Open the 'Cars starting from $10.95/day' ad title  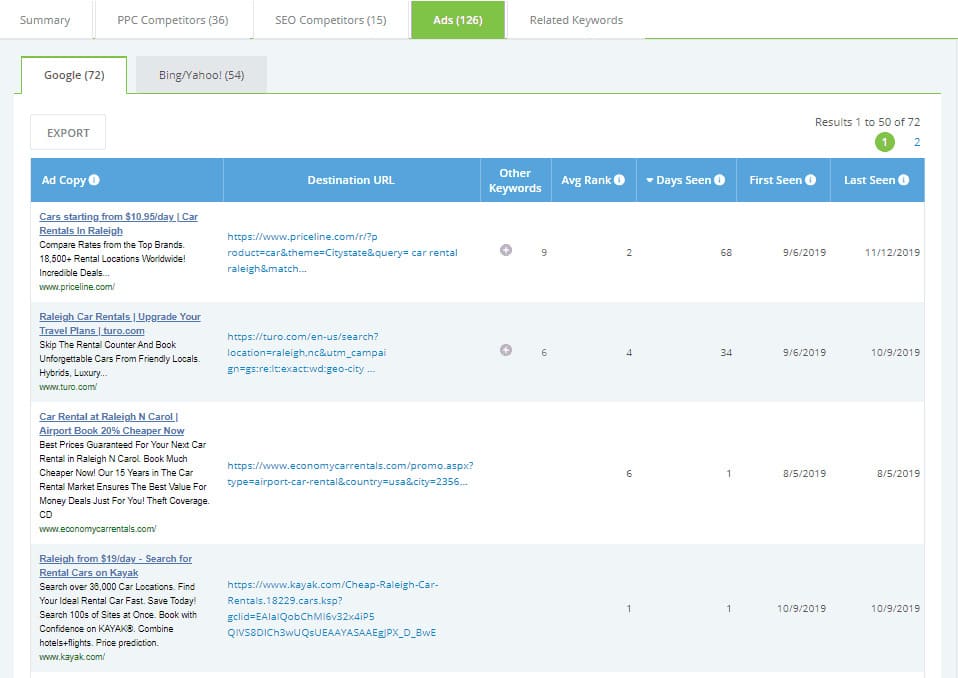click(119, 224)
